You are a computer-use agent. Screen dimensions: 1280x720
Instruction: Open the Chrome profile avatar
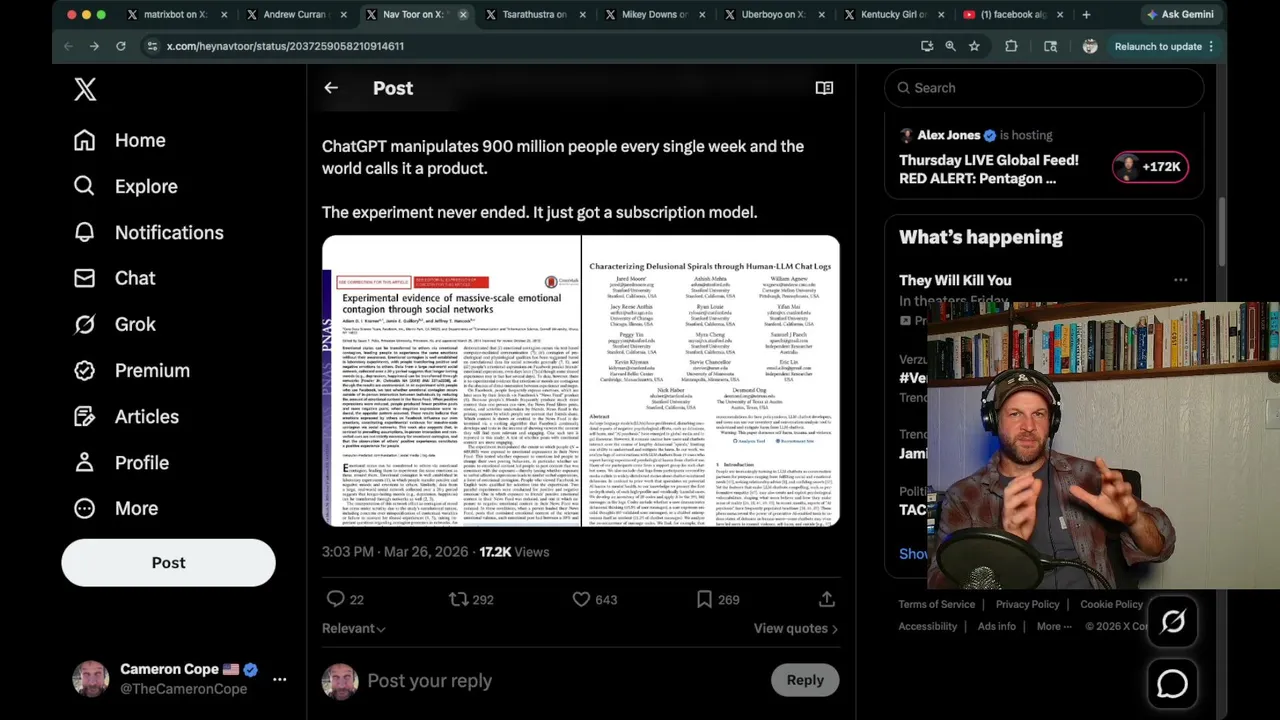[1090, 46]
